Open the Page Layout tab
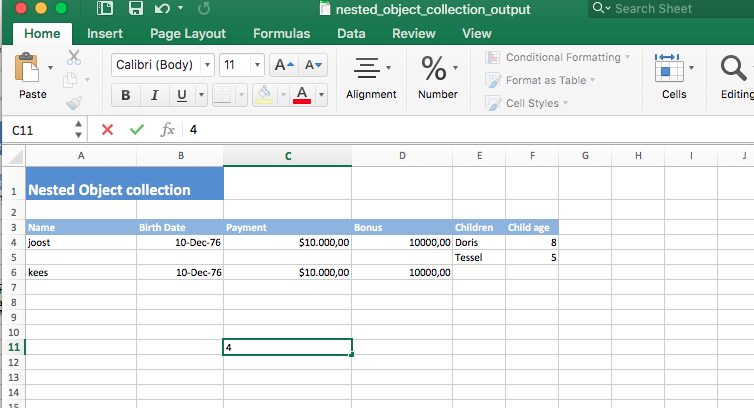 (x=188, y=34)
